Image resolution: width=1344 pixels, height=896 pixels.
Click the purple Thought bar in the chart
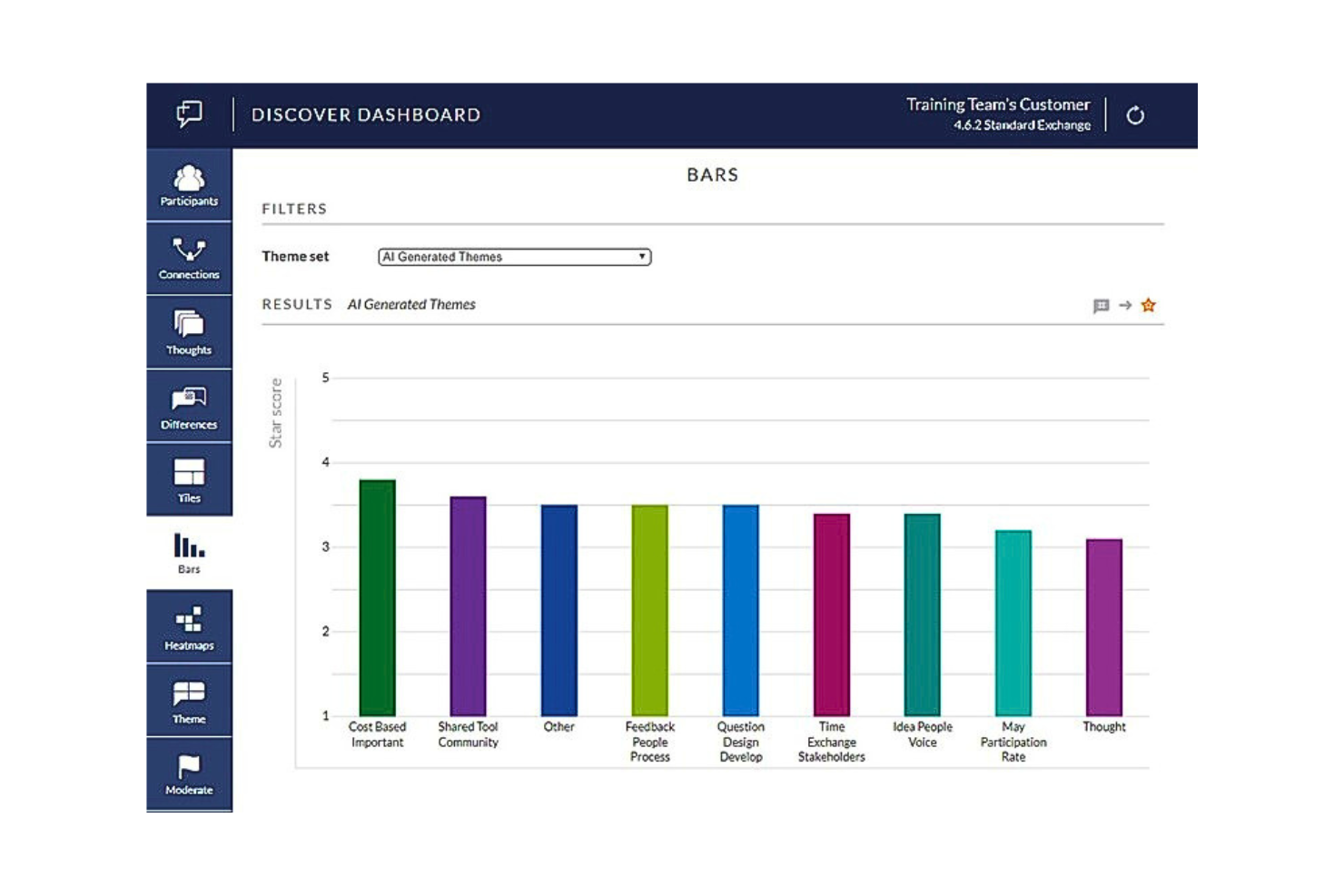coord(1103,626)
